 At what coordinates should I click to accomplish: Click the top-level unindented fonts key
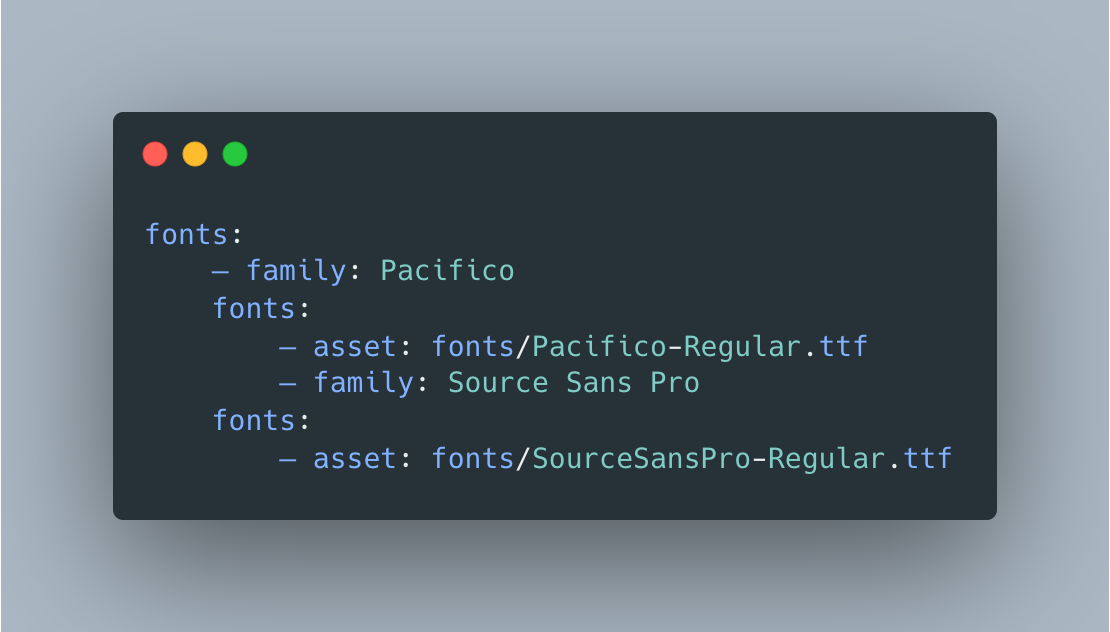coord(186,234)
